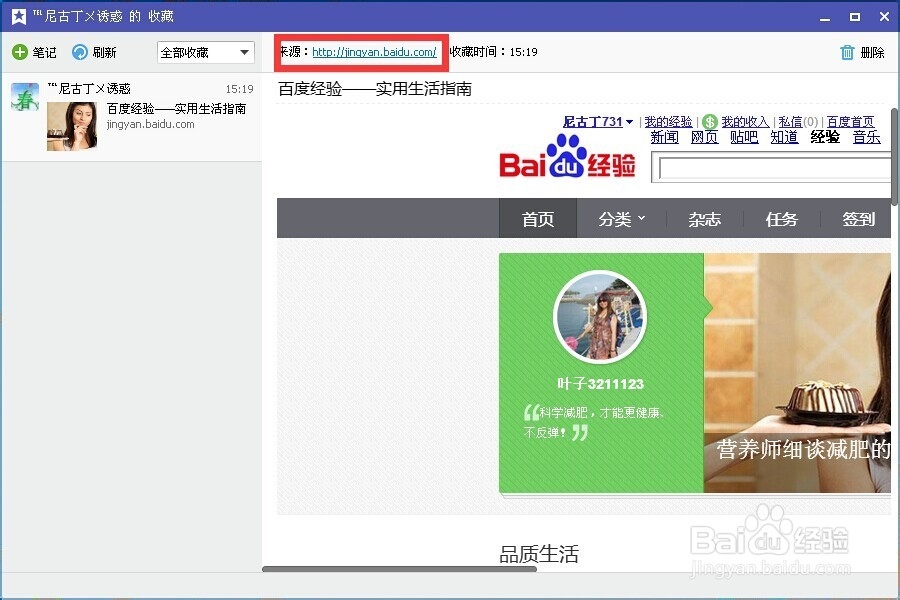Open the source link jingyan.baidu.com

click(x=374, y=52)
